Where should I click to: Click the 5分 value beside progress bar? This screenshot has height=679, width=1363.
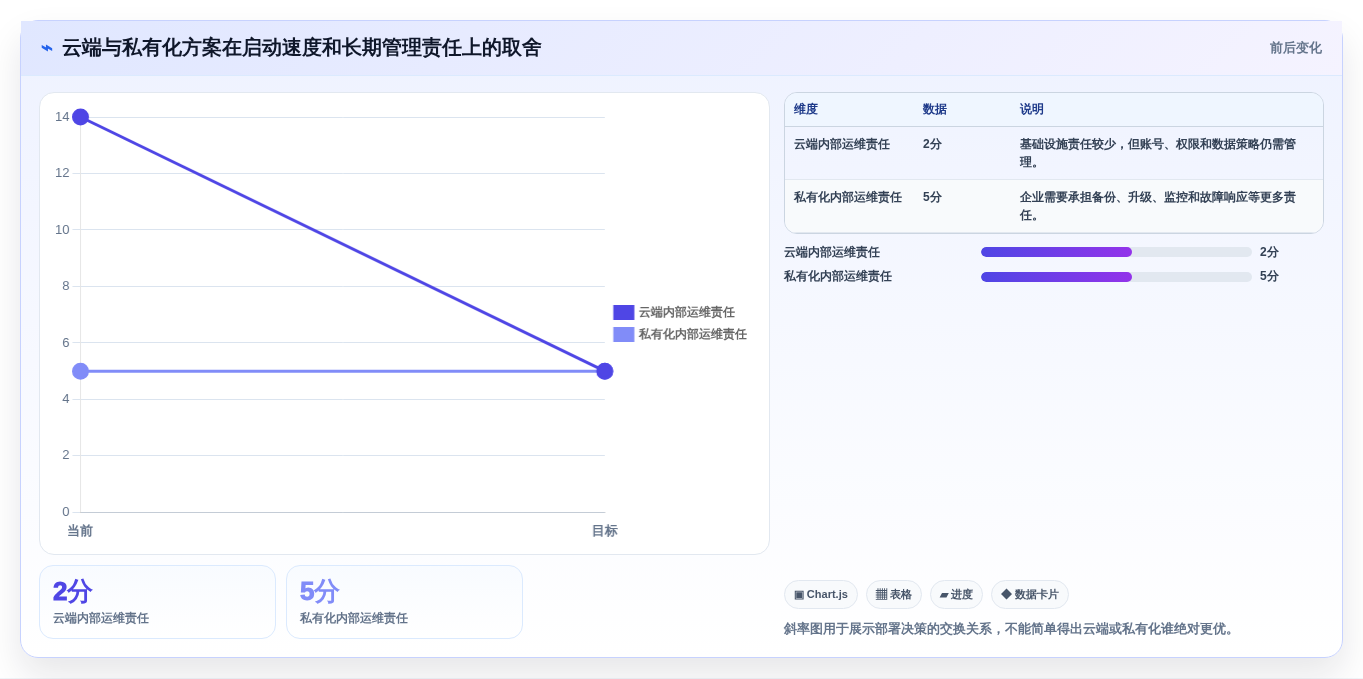pos(1269,276)
